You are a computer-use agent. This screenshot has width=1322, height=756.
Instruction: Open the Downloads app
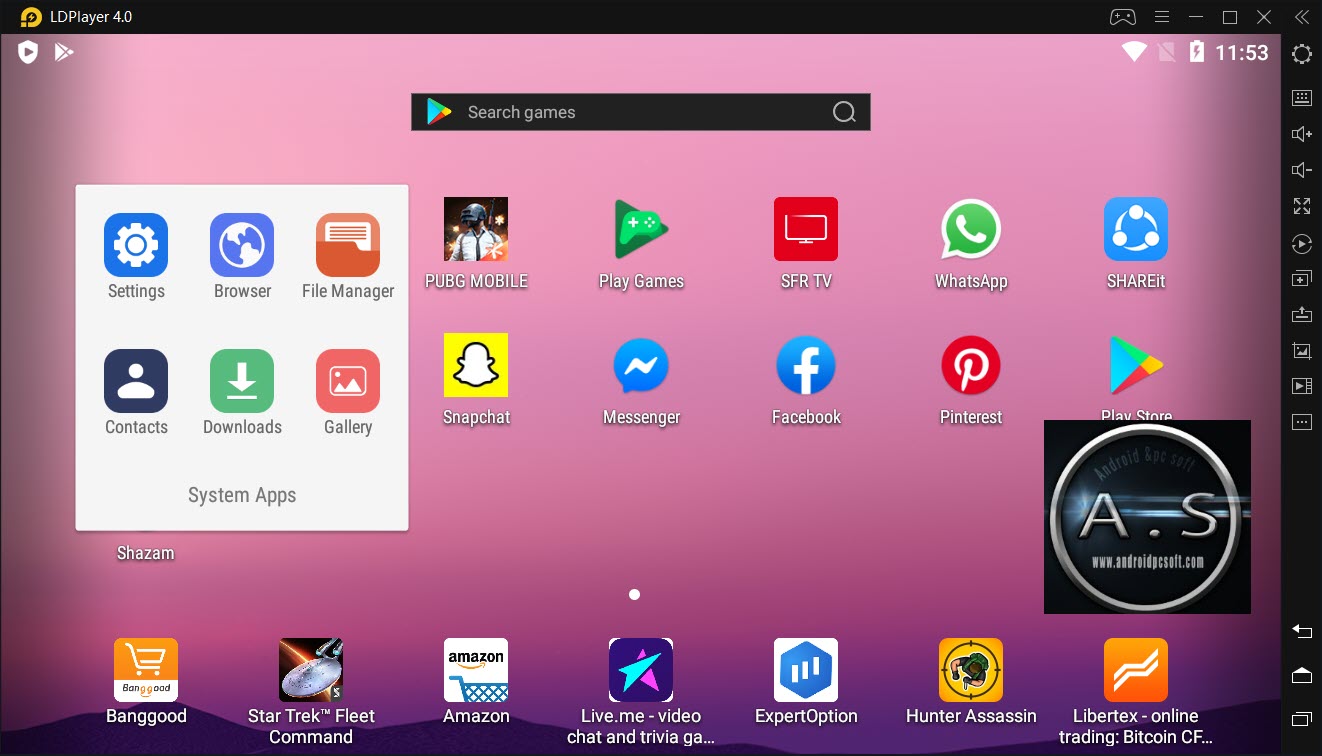242,381
